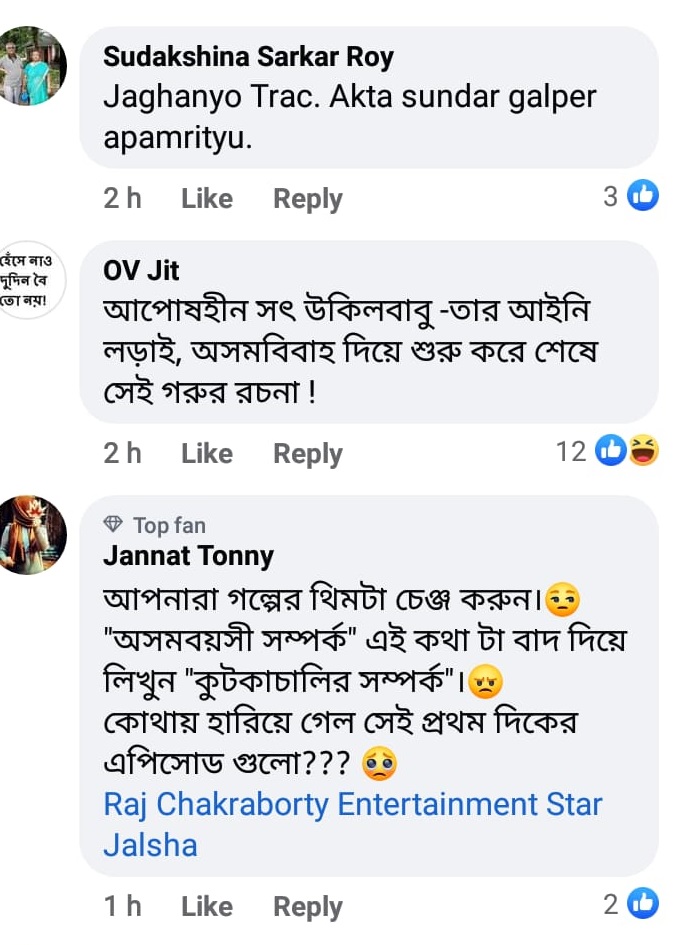
Task: Click the like reaction icon on Sudakshina's comment
Action: coord(643,197)
